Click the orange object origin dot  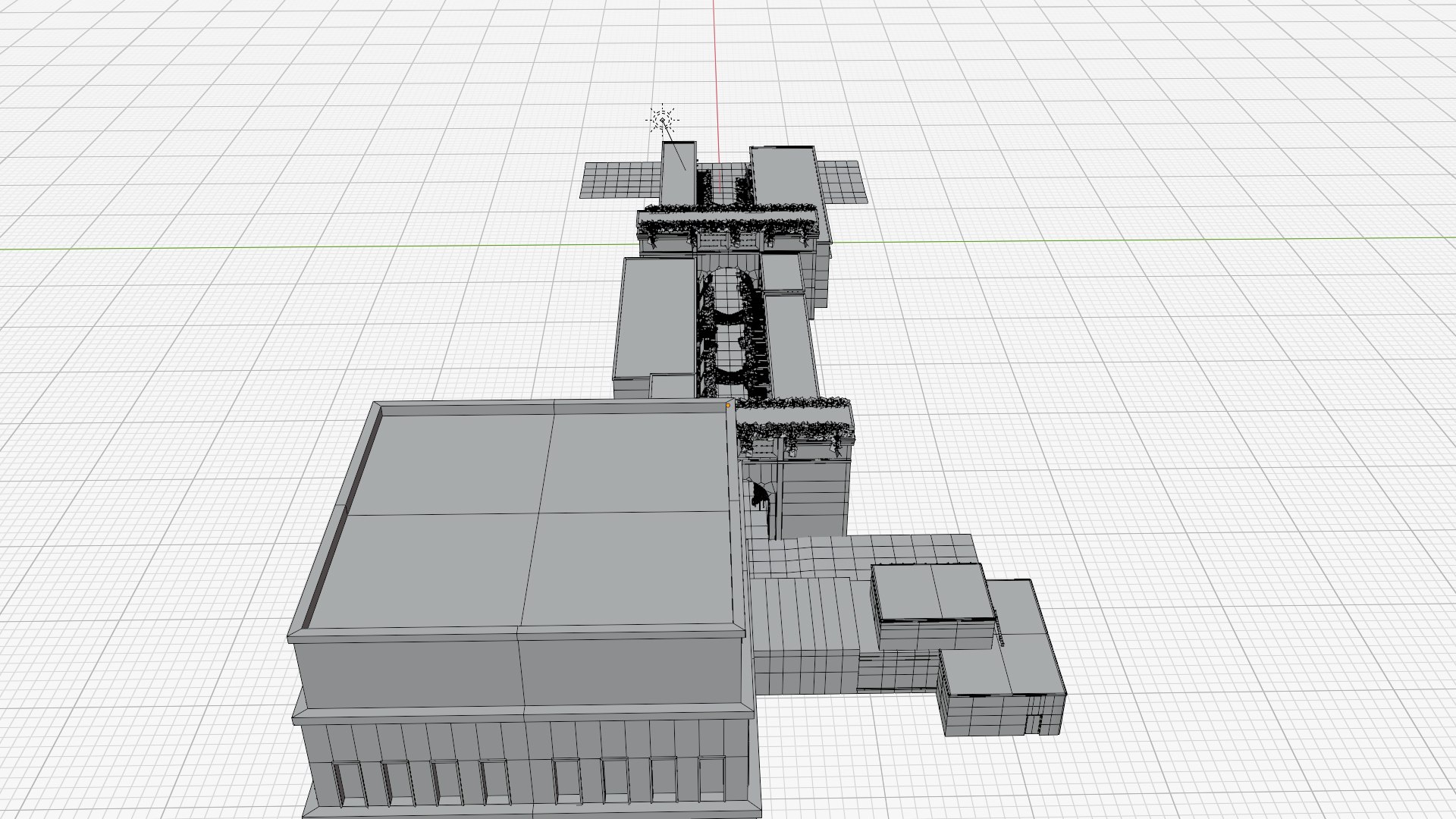[x=728, y=406]
